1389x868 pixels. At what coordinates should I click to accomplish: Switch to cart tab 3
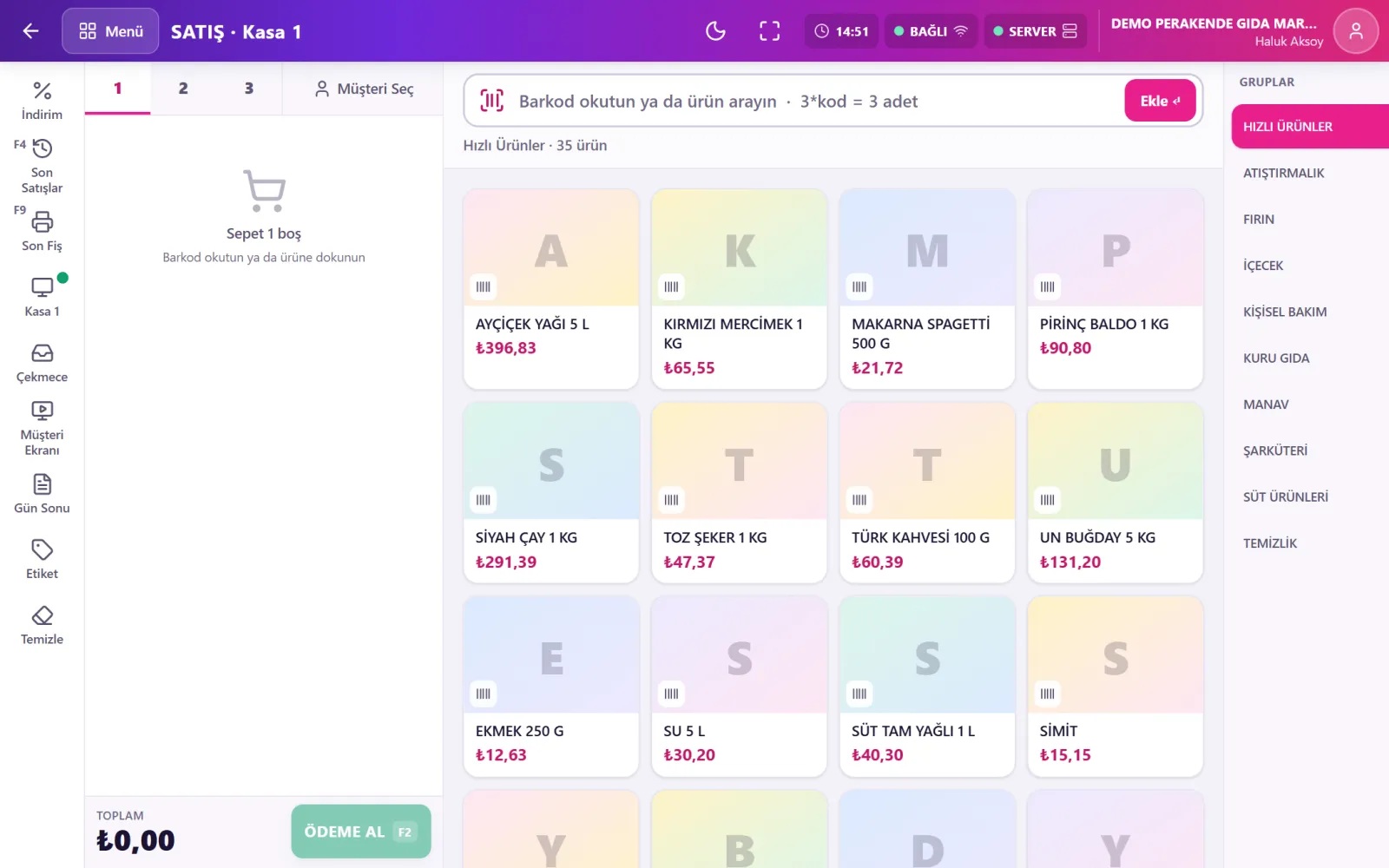pos(249,89)
